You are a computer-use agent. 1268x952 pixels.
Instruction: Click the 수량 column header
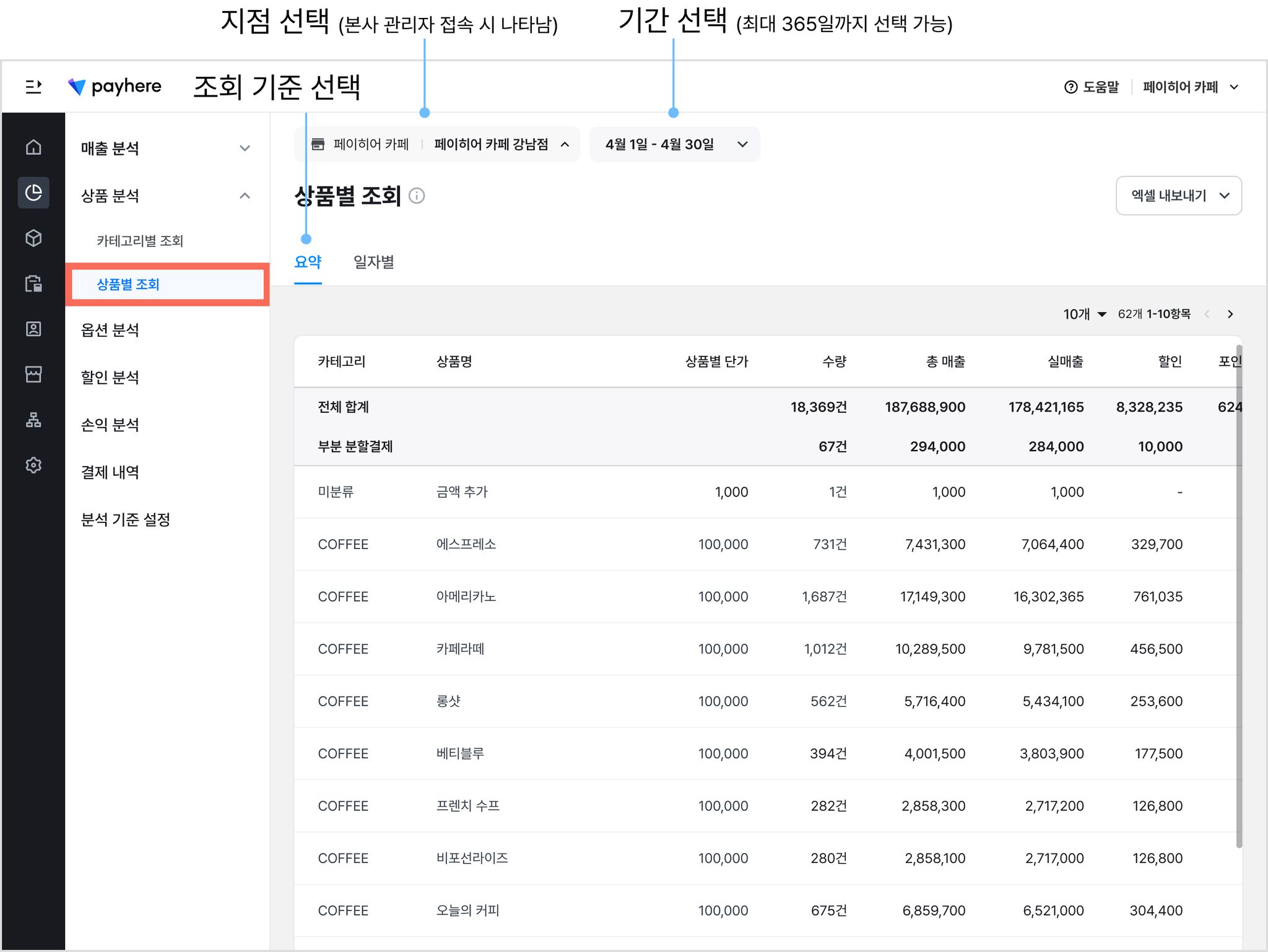(x=835, y=361)
